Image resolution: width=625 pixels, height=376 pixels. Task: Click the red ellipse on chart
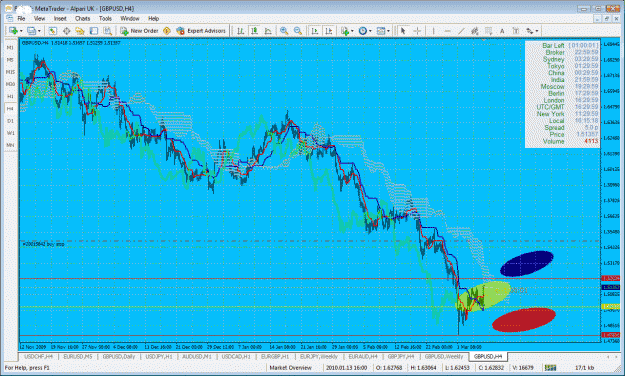click(x=524, y=319)
